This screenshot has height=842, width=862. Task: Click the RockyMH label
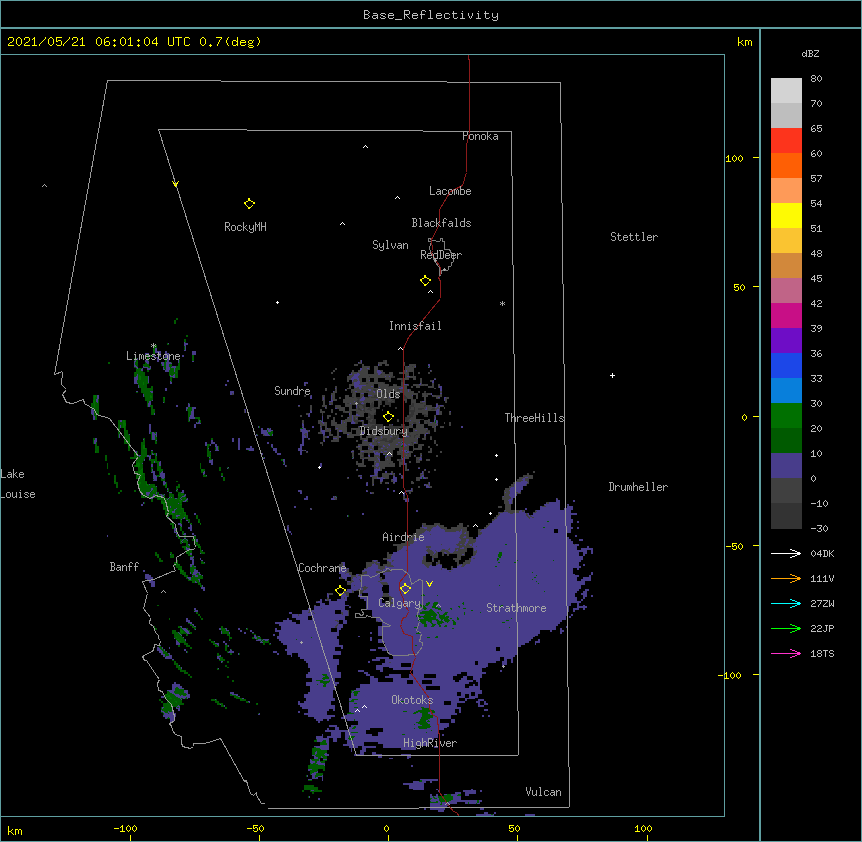pos(245,227)
